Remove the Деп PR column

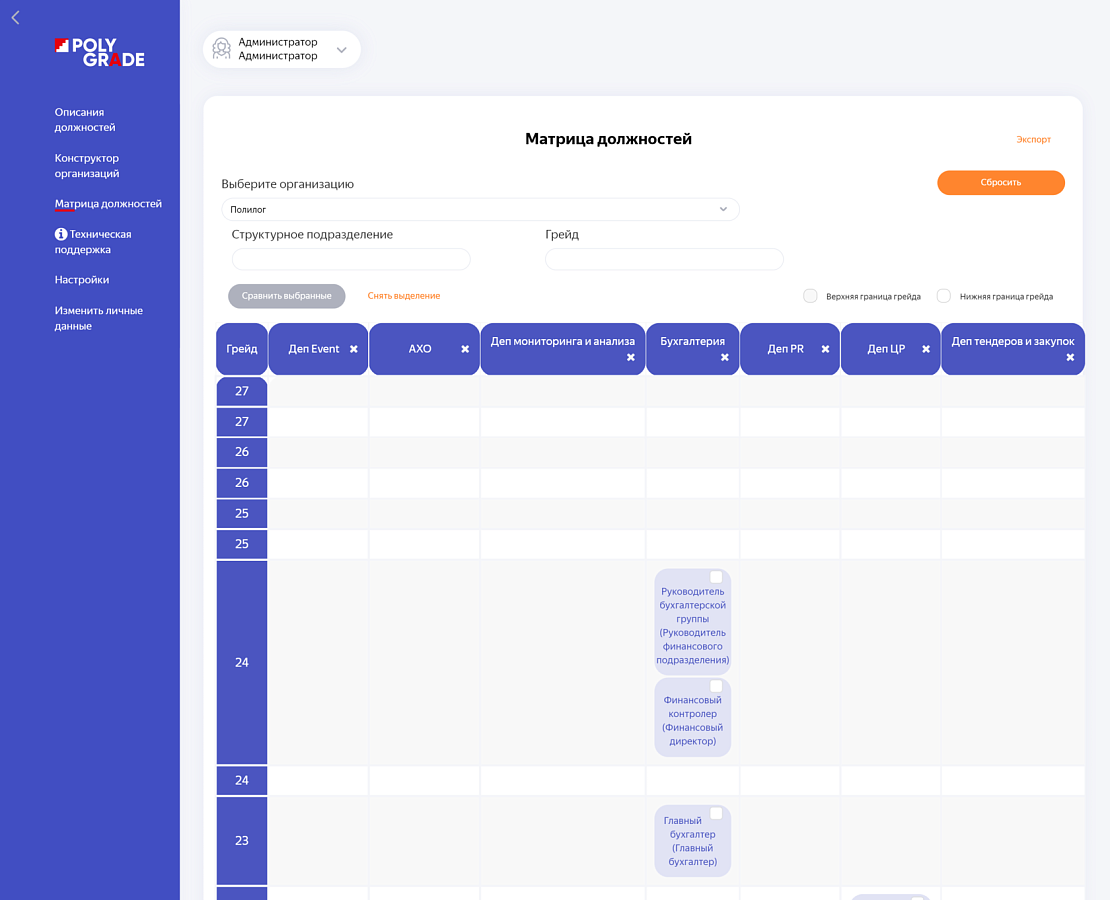point(825,349)
